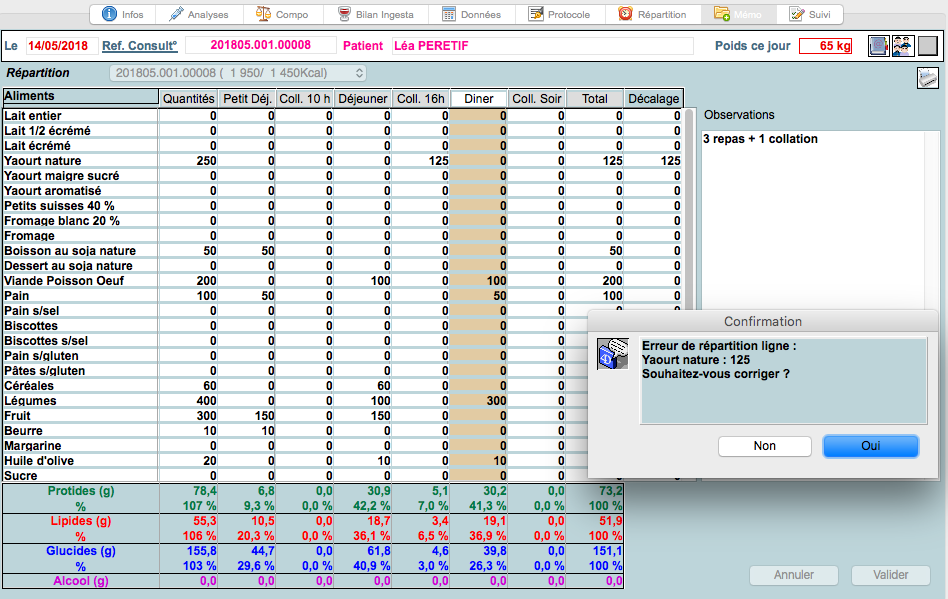Click the table vertical scrollbar
This screenshot has width=948, height=599.
(x=689, y=209)
